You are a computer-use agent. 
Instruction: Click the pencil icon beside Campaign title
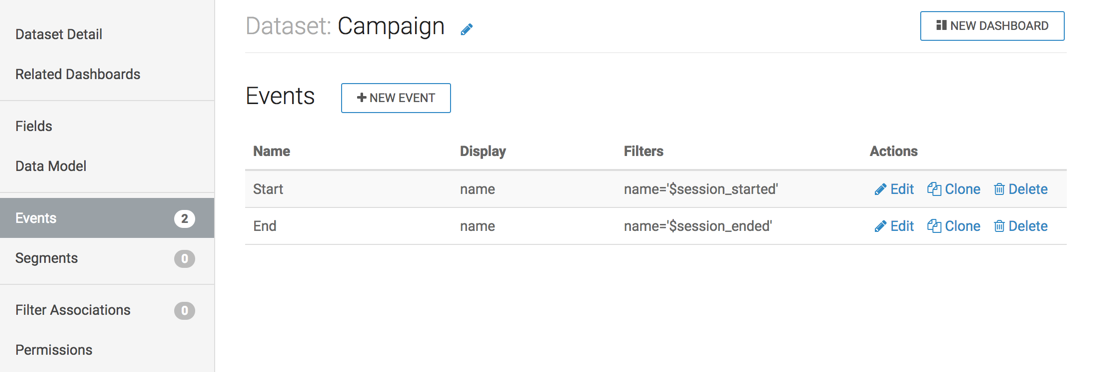(467, 29)
